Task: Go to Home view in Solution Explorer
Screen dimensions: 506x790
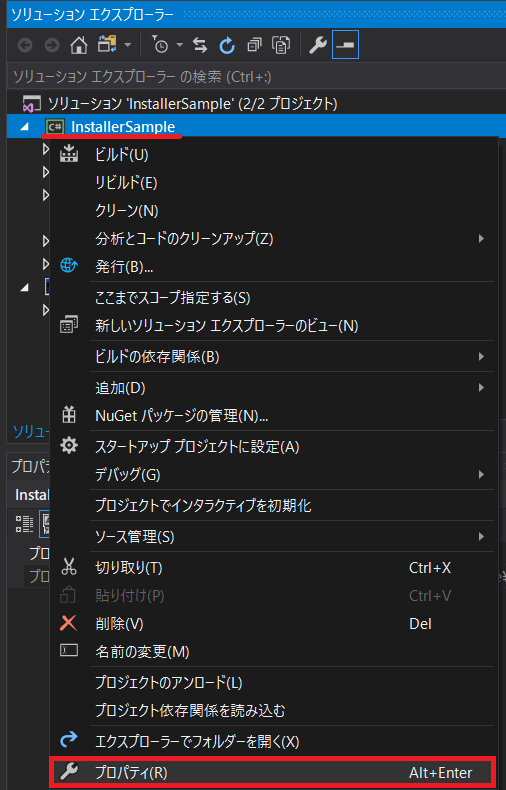Action: pos(79,45)
